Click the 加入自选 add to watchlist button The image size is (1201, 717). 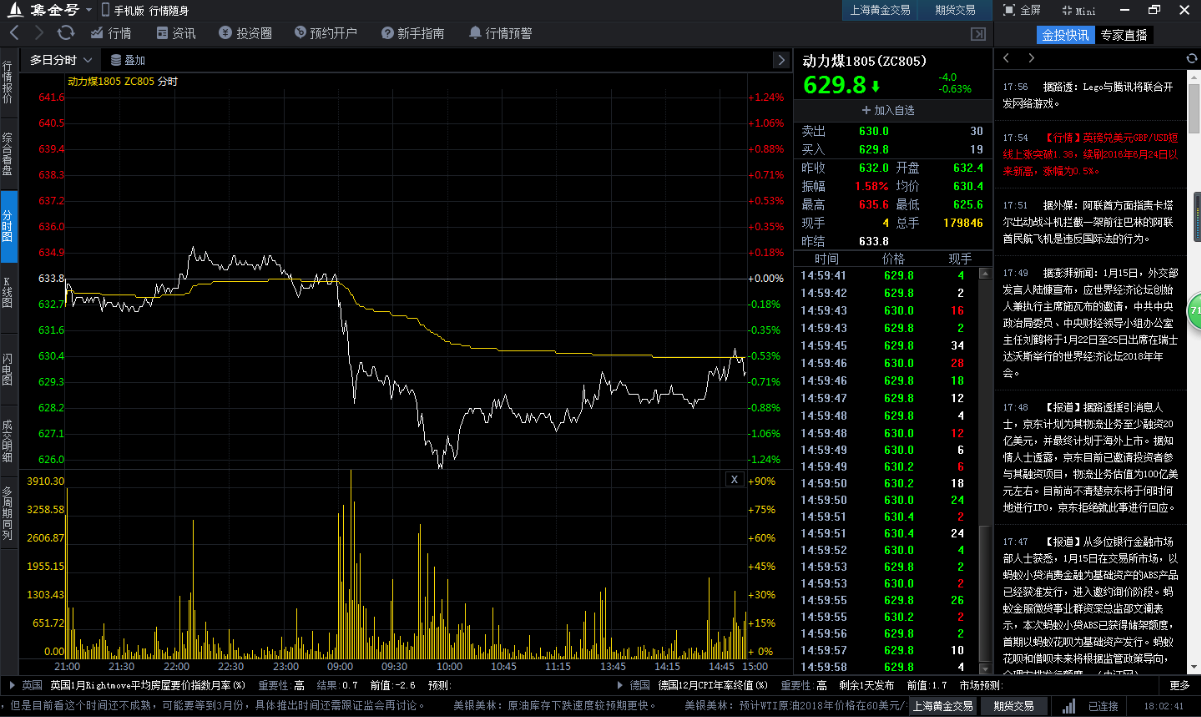(889, 110)
